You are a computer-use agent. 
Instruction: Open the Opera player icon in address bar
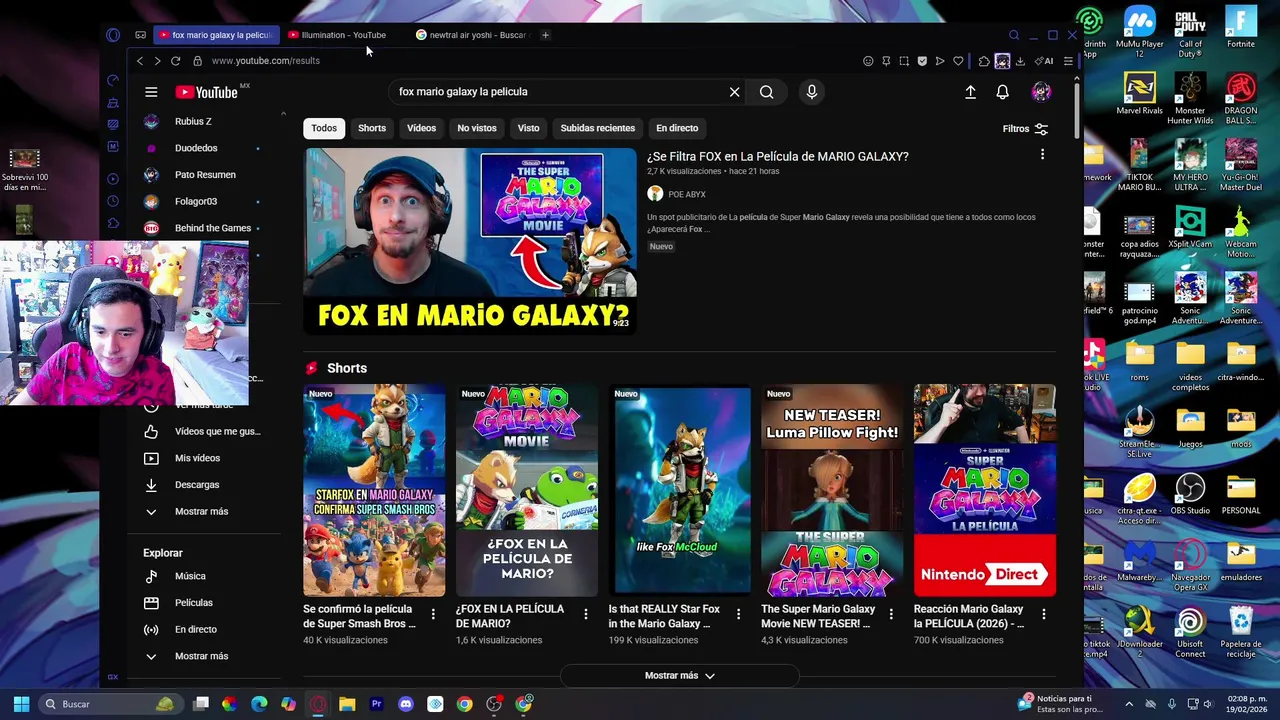click(x=940, y=61)
